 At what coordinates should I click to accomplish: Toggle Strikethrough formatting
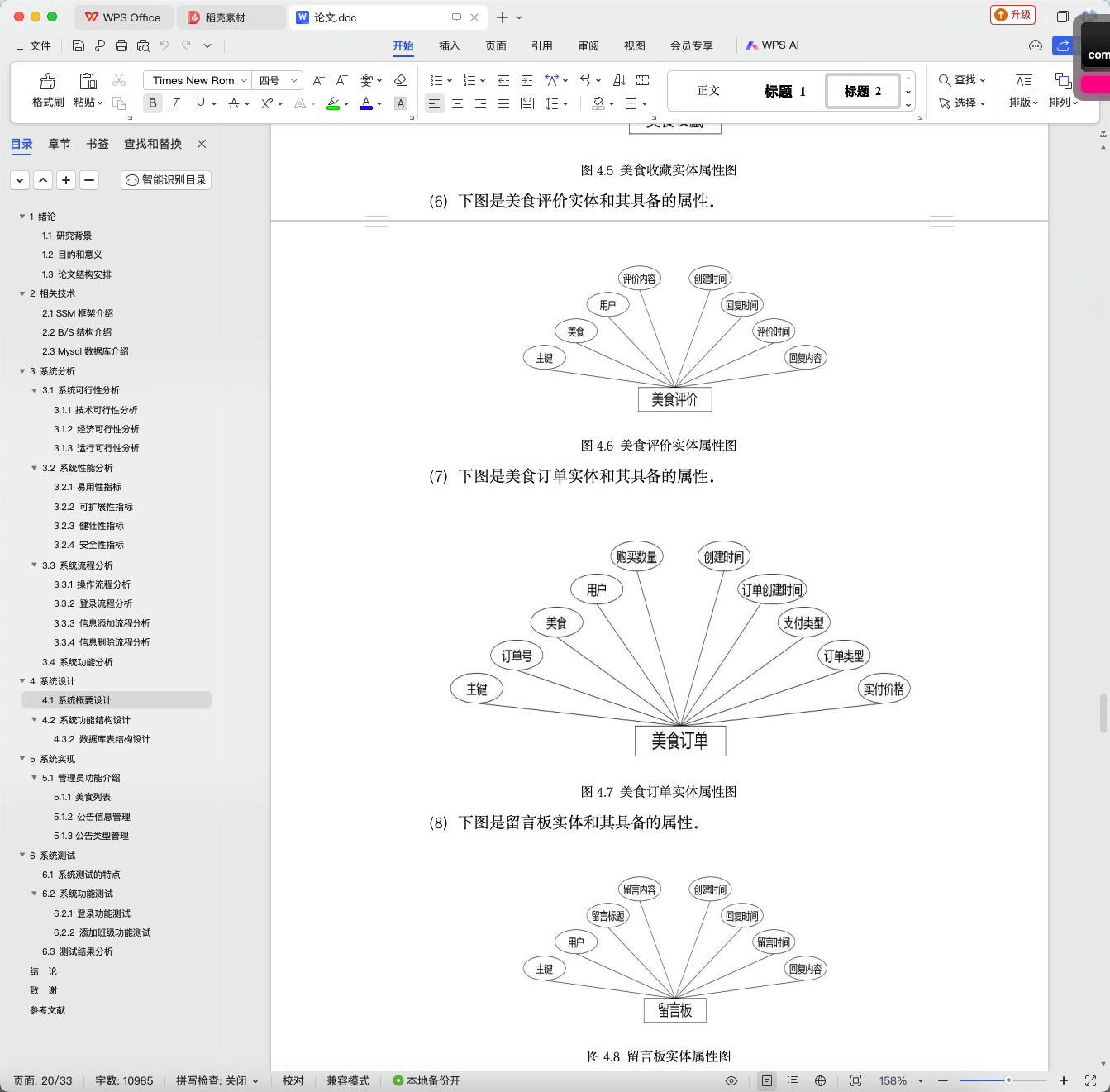point(234,103)
